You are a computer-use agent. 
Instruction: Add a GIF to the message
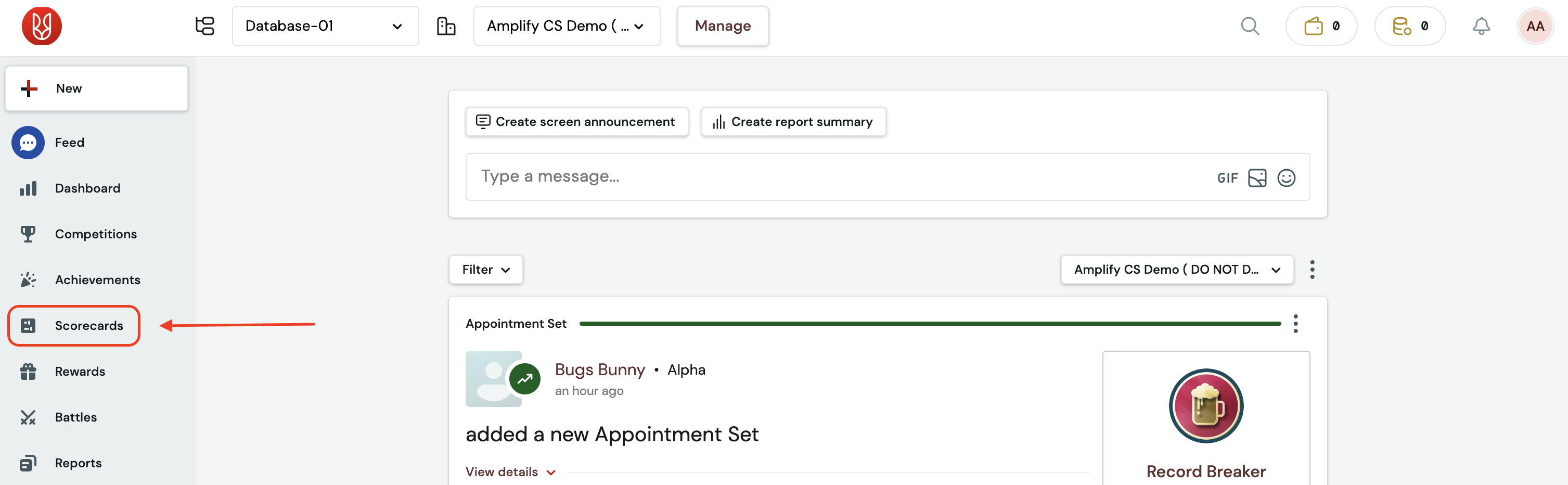[x=1227, y=178]
